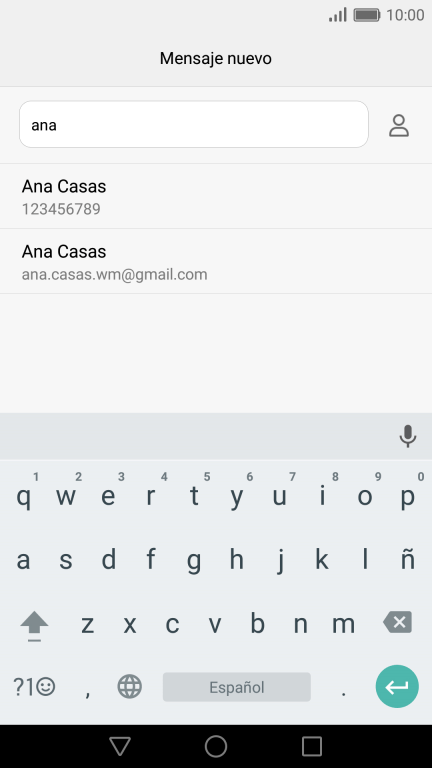Screen dimensions: 432x768
Task: Focus the recipient field containing ana
Action: pyautogui.click(x=193, y=124)
